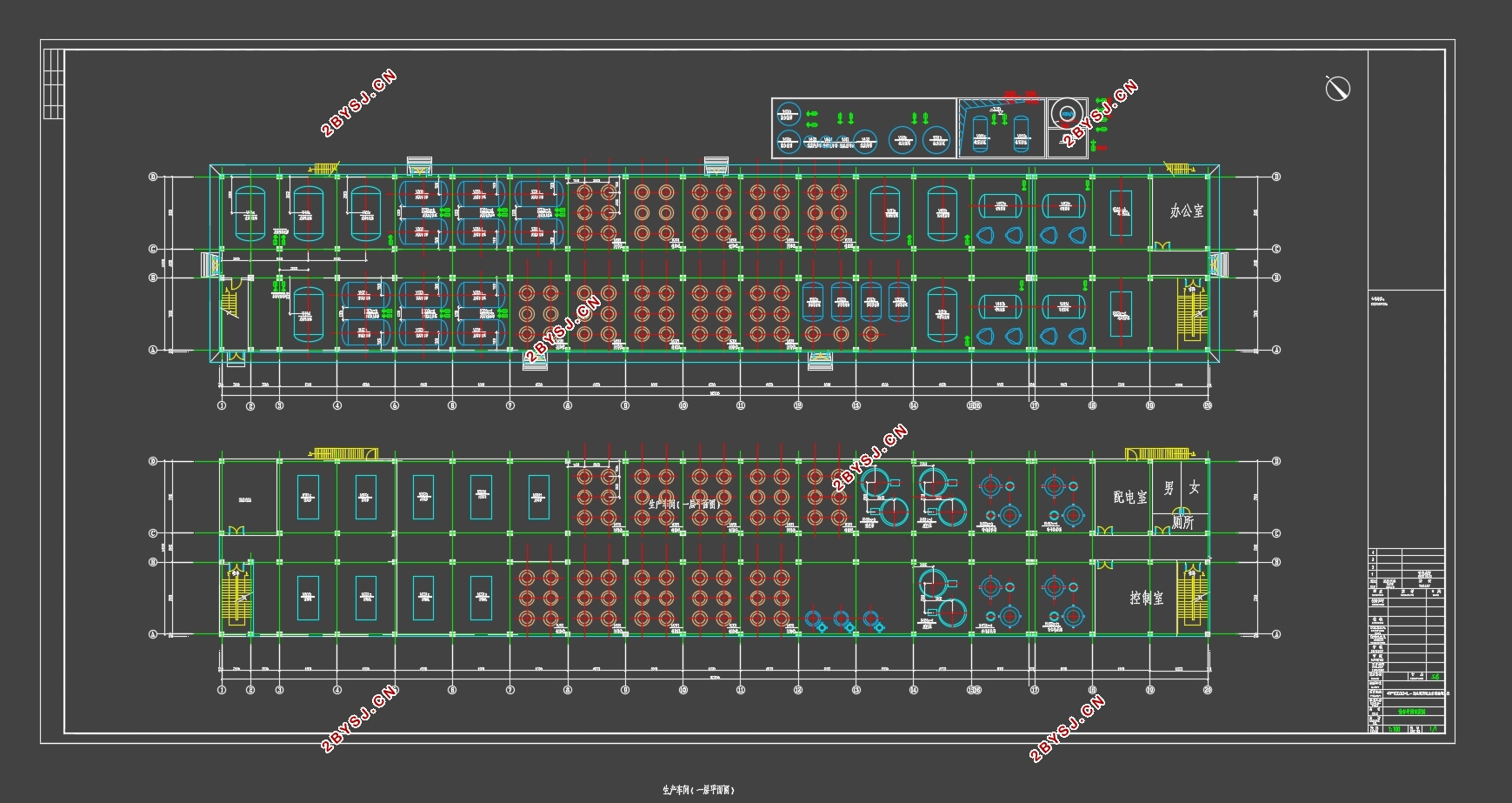Select the yellow staircase at the upper plan's left end
Viewport: 1512px width, 803px height.
[230, 301]
